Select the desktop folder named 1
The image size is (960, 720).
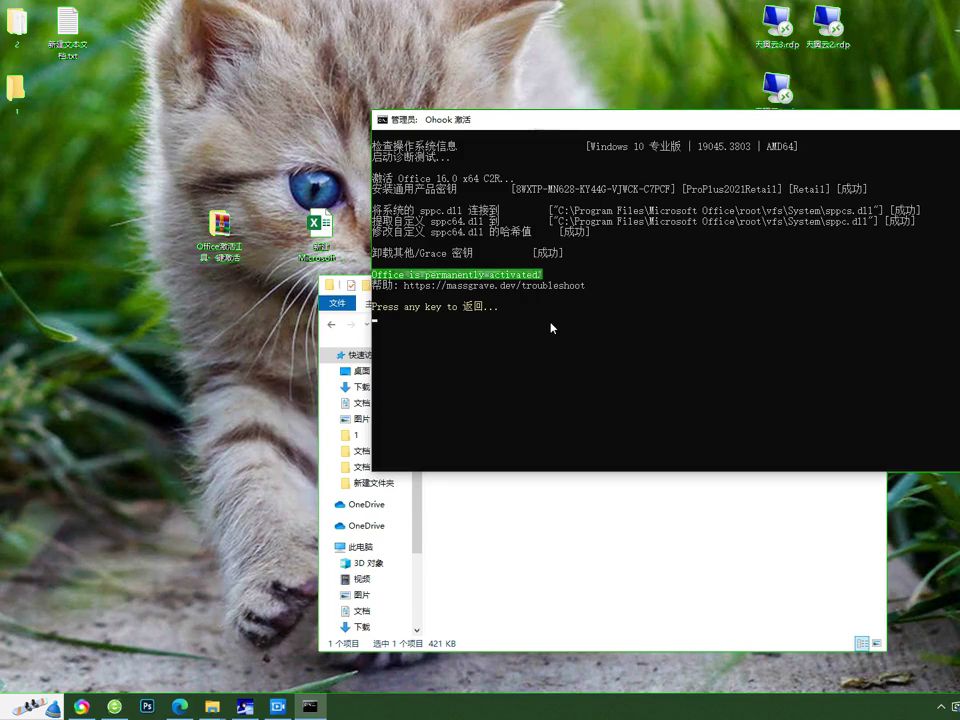tap(16, 94)
